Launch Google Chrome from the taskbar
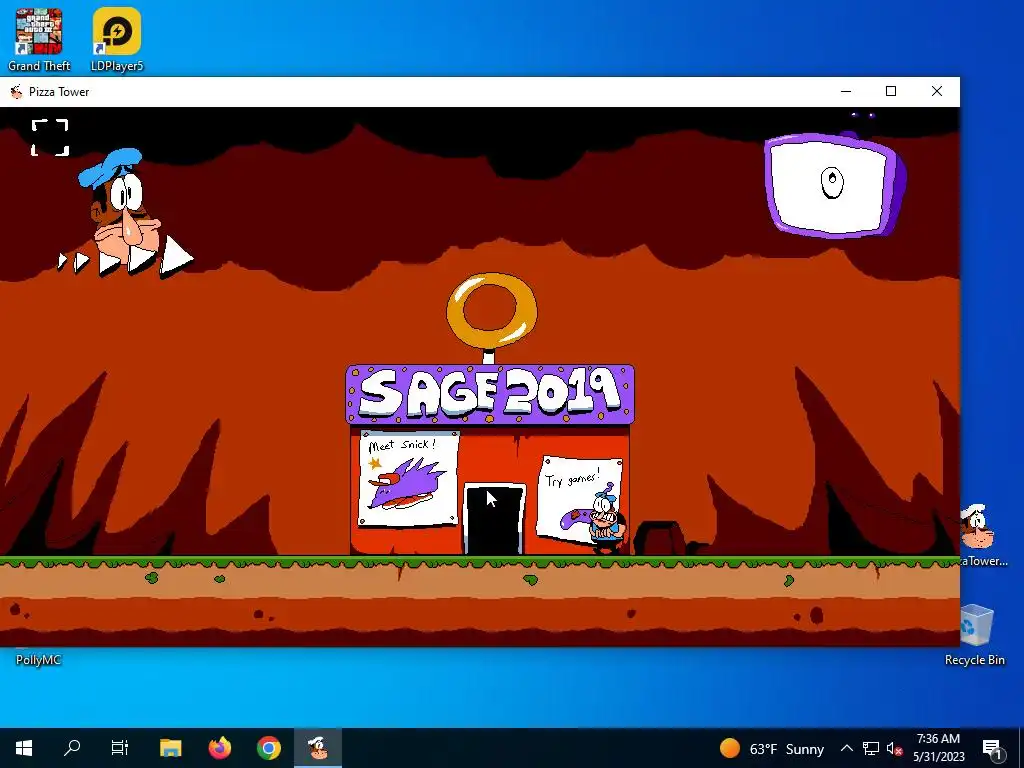Image resolution: width=1024 pixels, height=768 pixels. pos(268,748)
